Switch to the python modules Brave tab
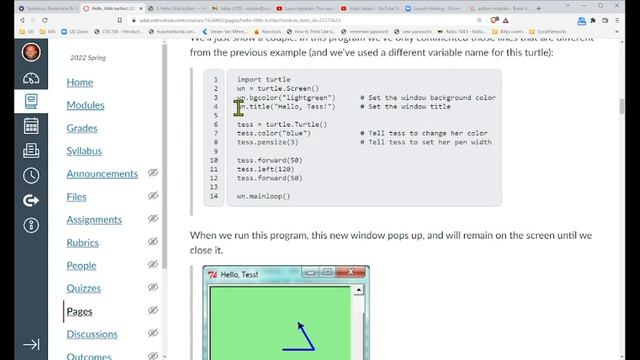The image size is (640, 360). 500,8
